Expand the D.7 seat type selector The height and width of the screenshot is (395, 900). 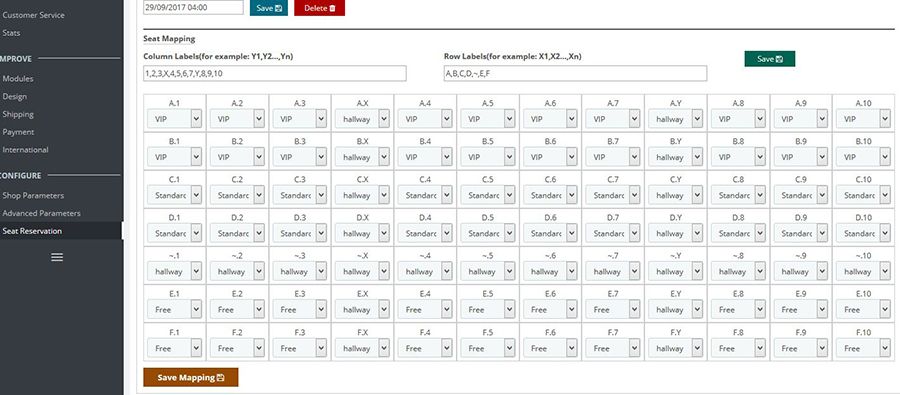coord(613,233)
